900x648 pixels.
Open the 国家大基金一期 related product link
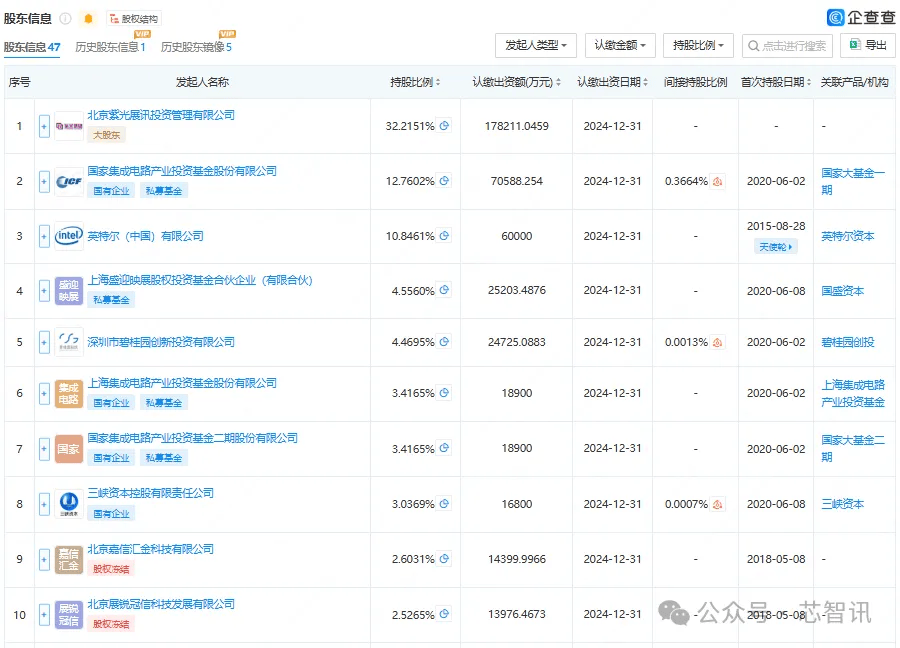point(852,181)
